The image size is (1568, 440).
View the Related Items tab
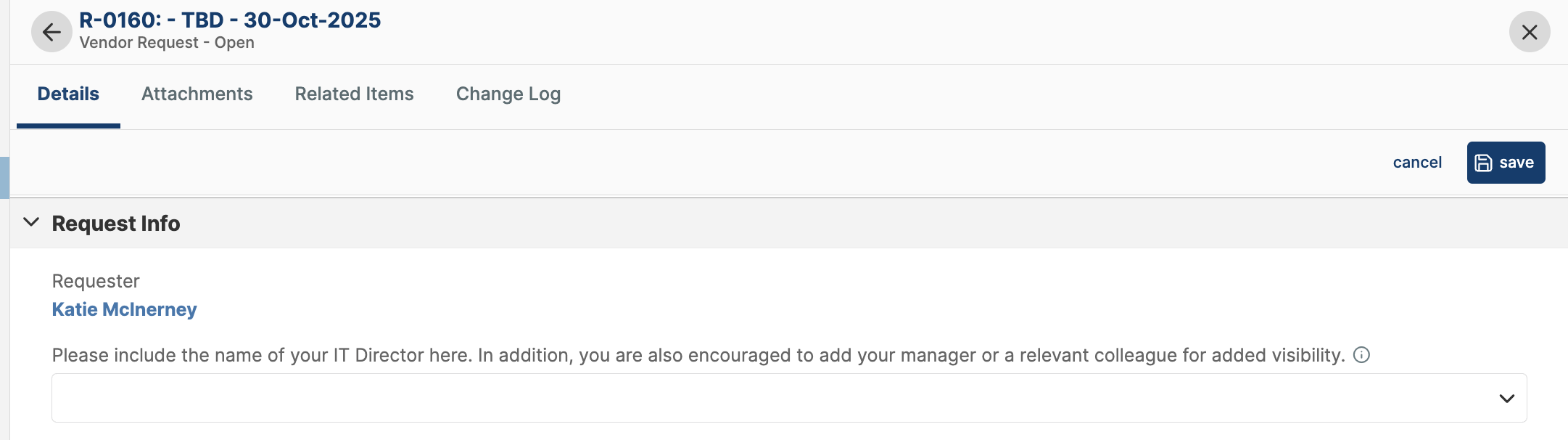coord(353,94)
